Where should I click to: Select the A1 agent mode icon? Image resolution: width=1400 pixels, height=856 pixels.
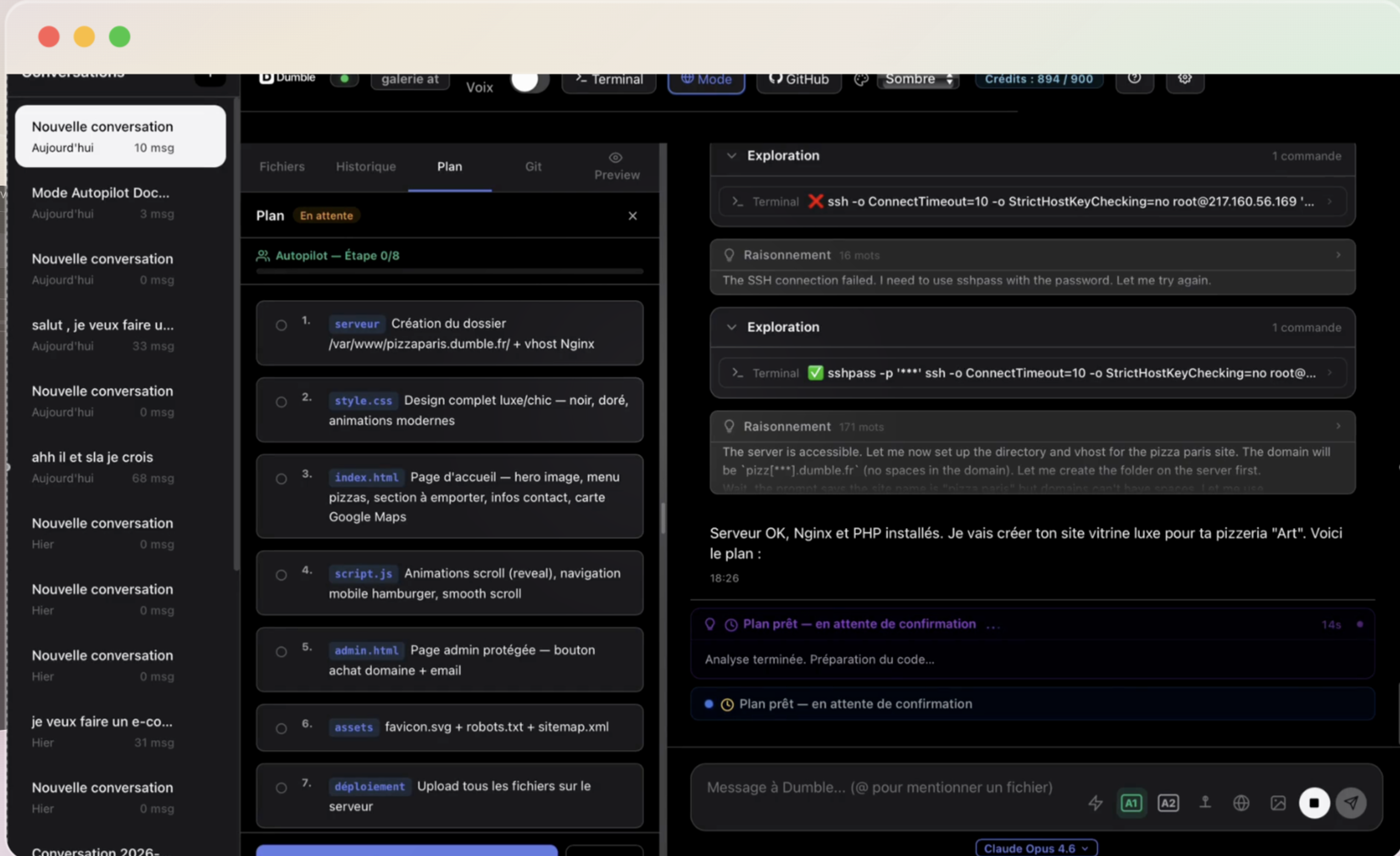point(1131,803)
